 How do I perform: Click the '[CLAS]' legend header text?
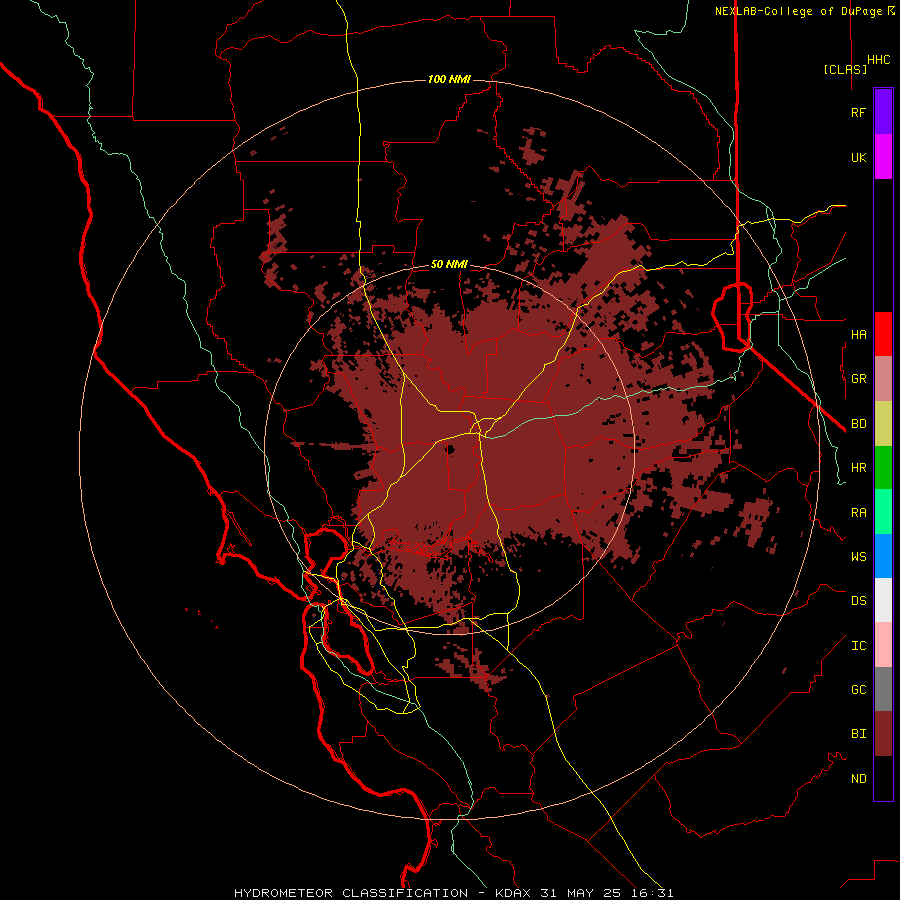[845, 69]
